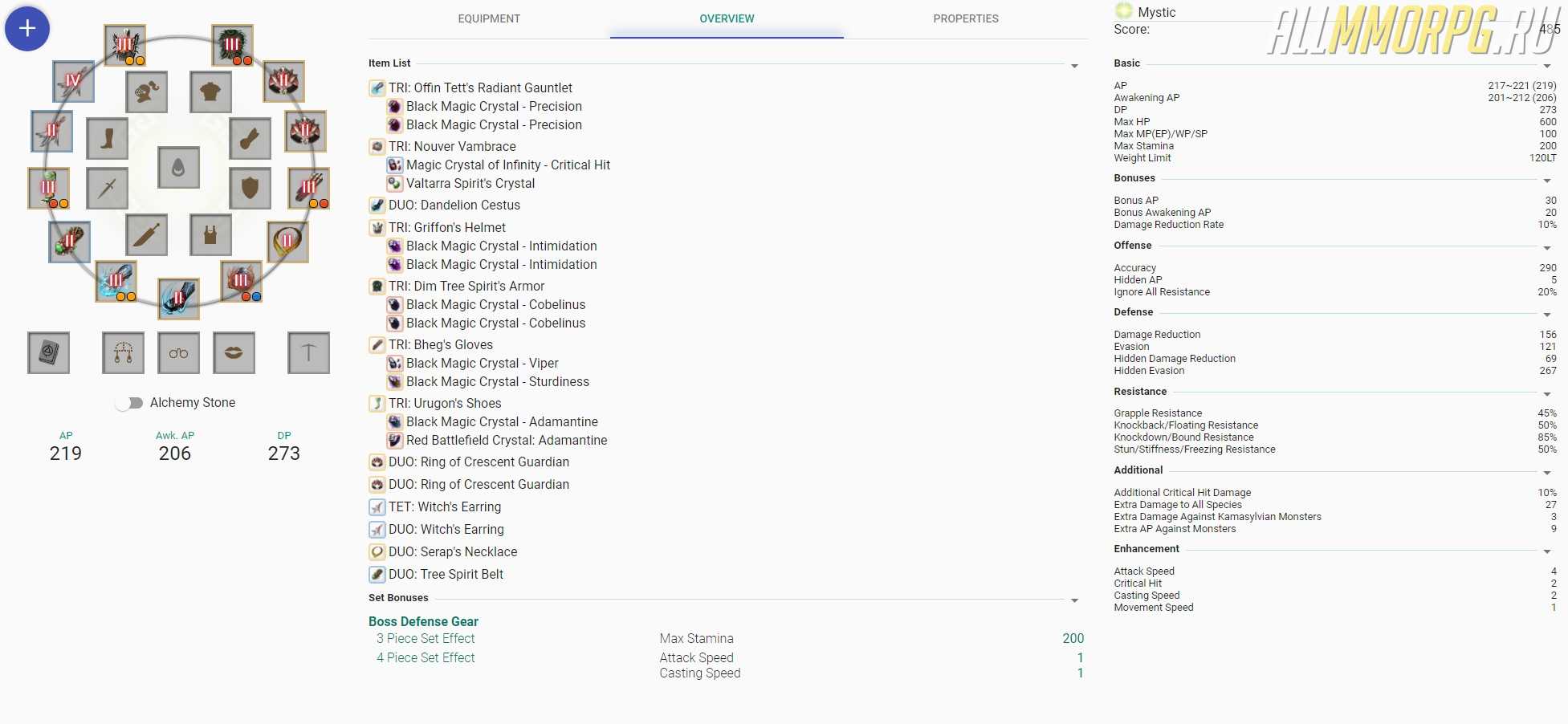Click the Boss Defense Gear set title

click(423, 621)
